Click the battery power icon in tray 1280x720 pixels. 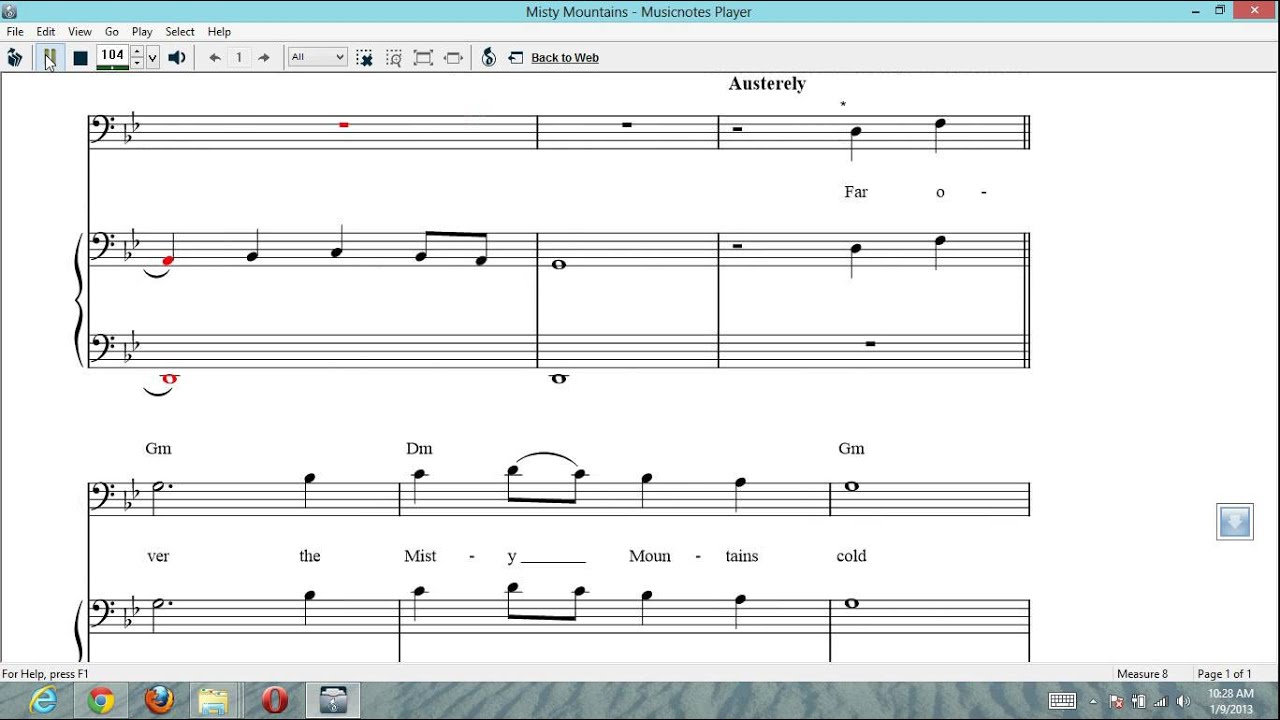pos(1139,701)
